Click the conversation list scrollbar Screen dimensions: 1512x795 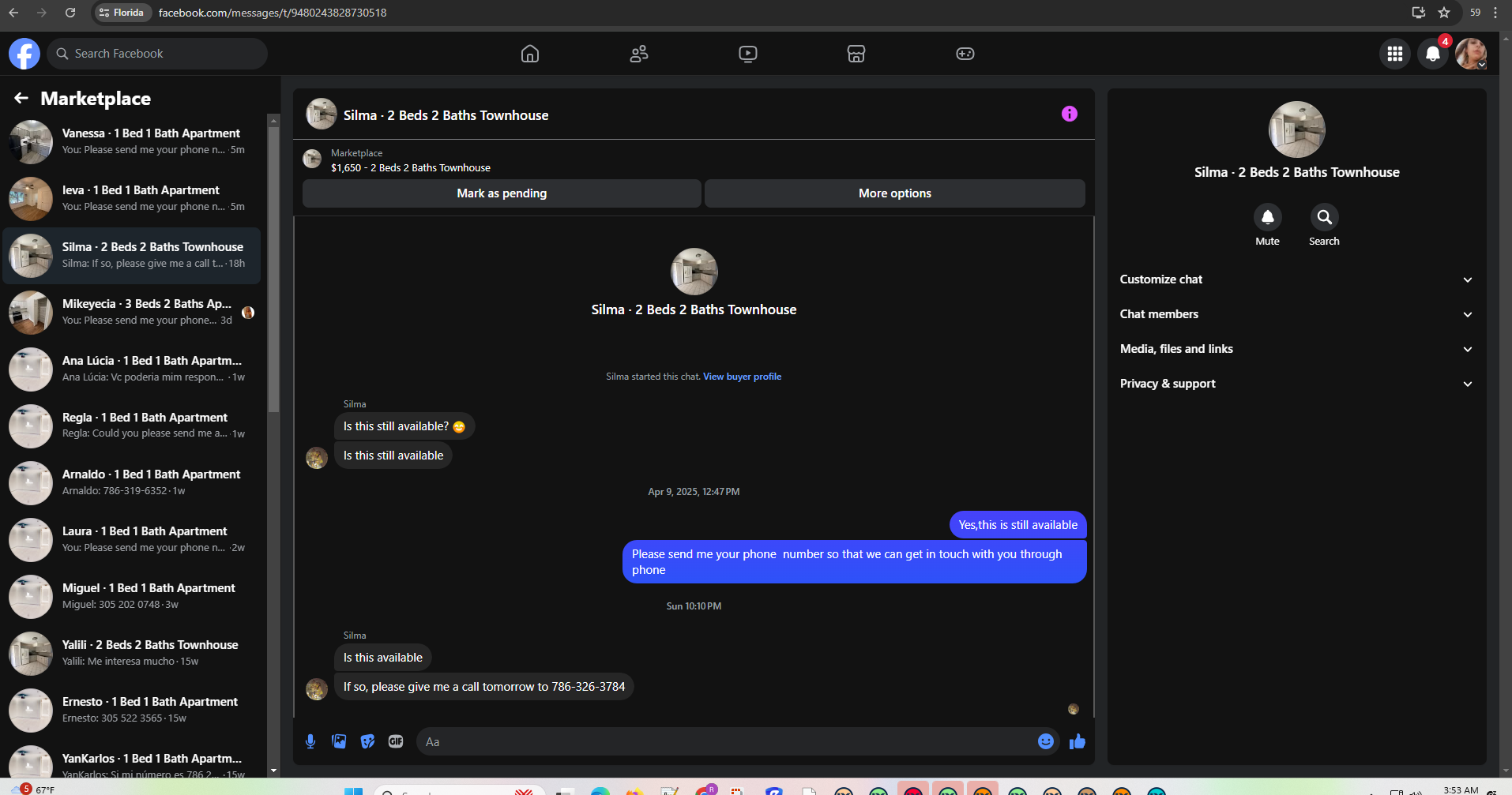click(273, 268)
